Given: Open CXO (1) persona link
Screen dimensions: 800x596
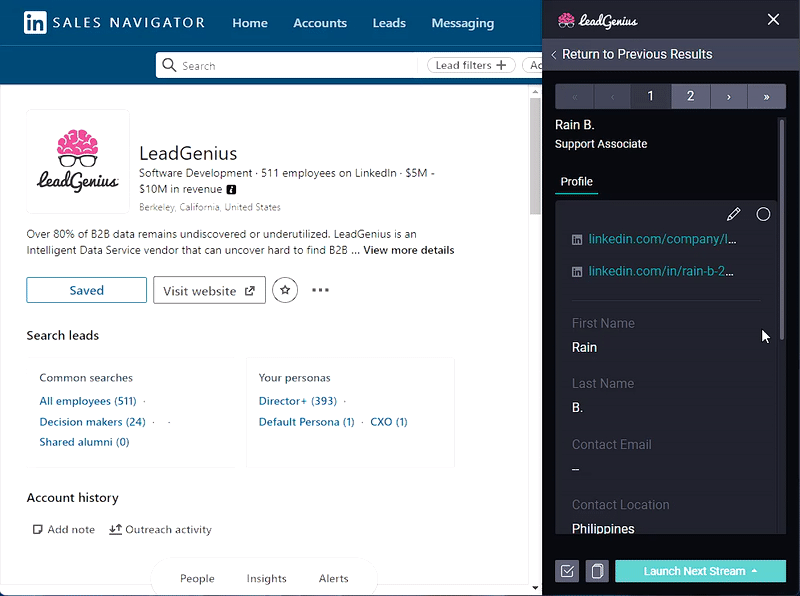Looking at the screenshot, I should (389, 422).
